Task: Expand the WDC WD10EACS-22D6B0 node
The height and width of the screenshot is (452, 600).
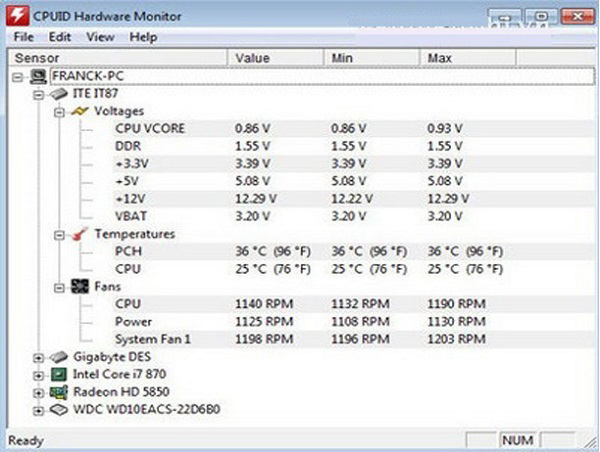Action: pos(38,411)
